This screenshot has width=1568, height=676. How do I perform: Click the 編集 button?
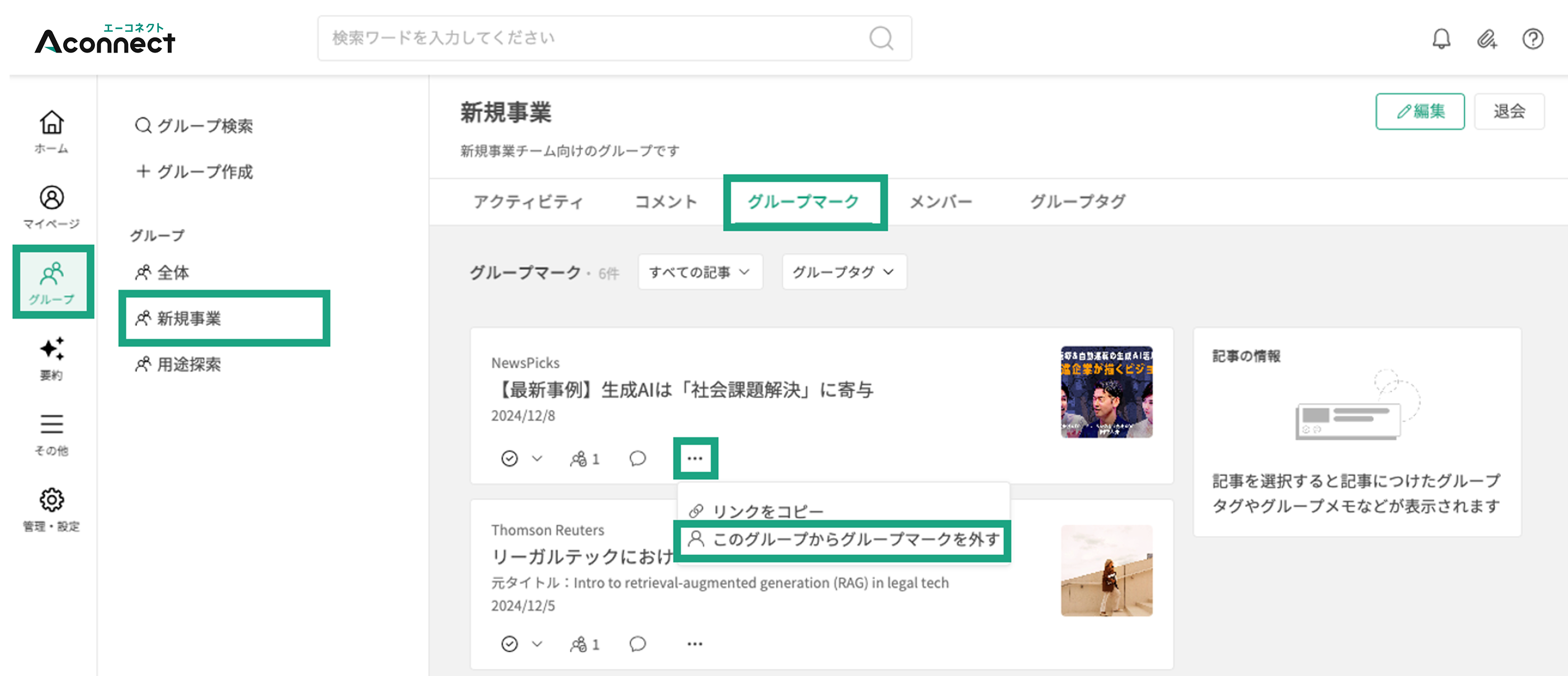tap(1419, 111)
